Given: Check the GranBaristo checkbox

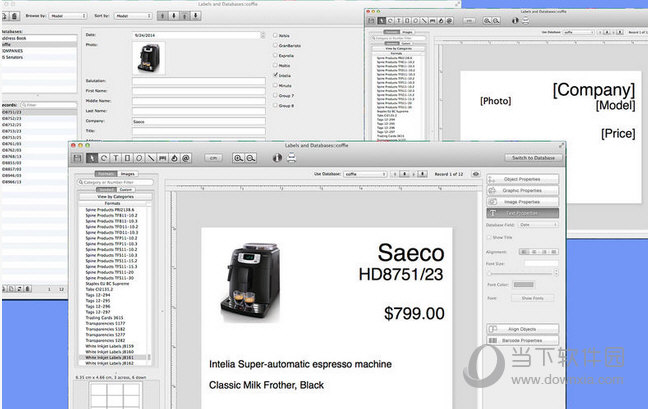Looking at the screenshot, I should [275, 45].
